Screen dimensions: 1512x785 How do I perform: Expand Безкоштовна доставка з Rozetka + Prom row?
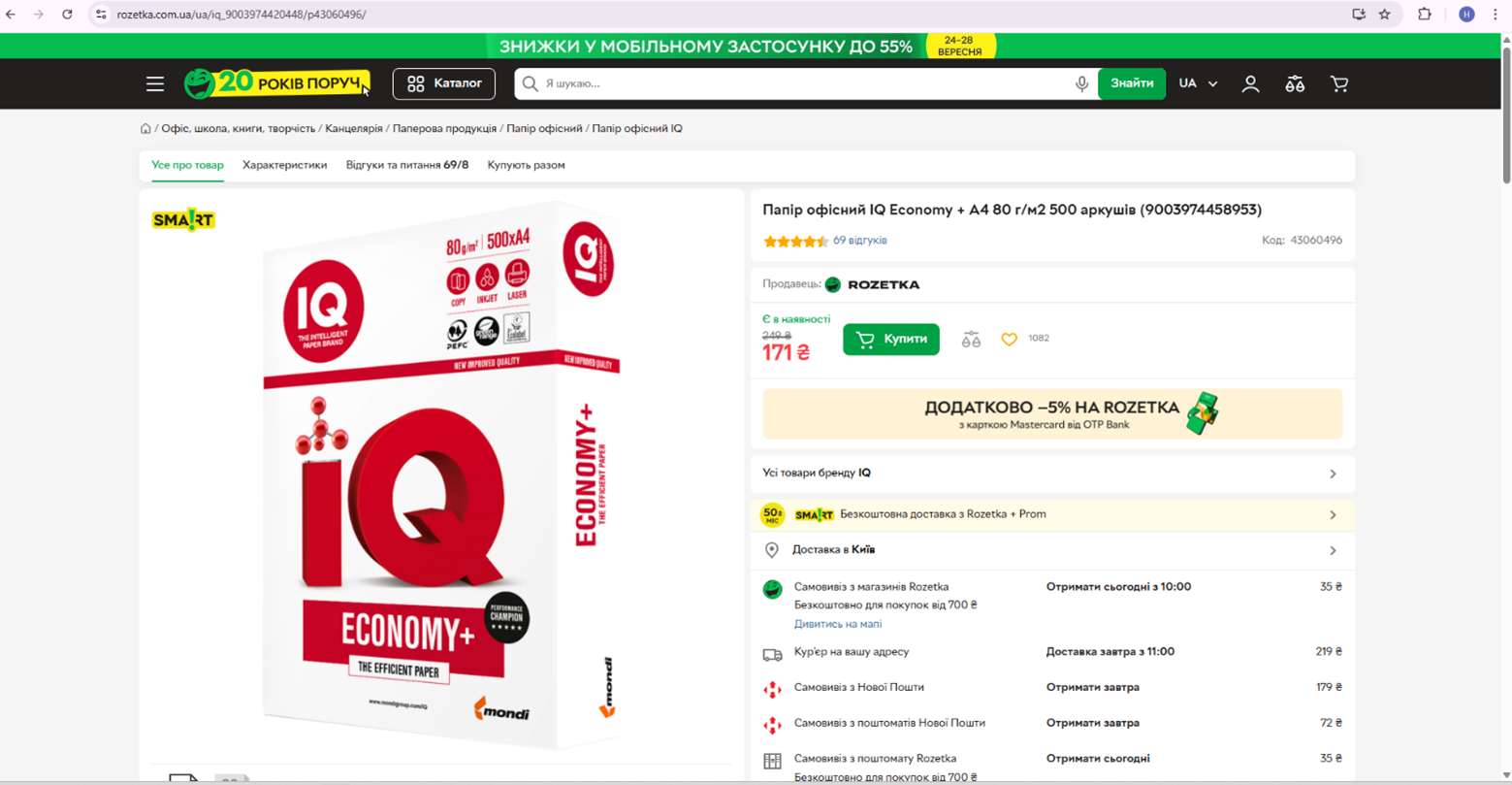pos(1052,514)
